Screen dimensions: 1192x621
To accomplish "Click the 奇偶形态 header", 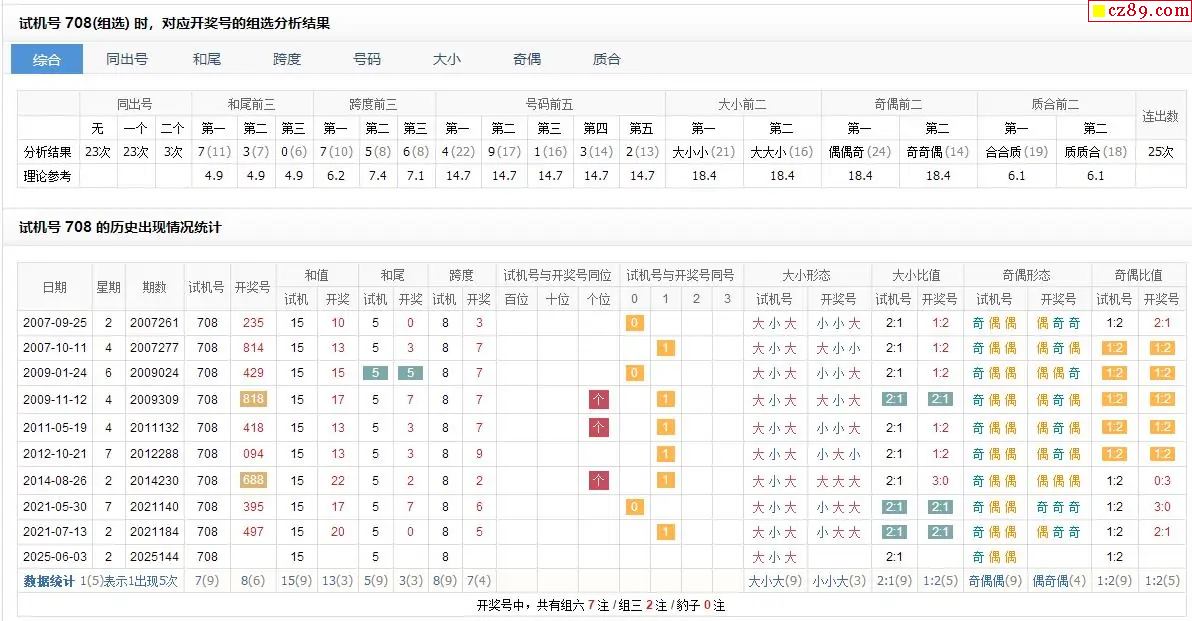I will [x=1027, y=274].
